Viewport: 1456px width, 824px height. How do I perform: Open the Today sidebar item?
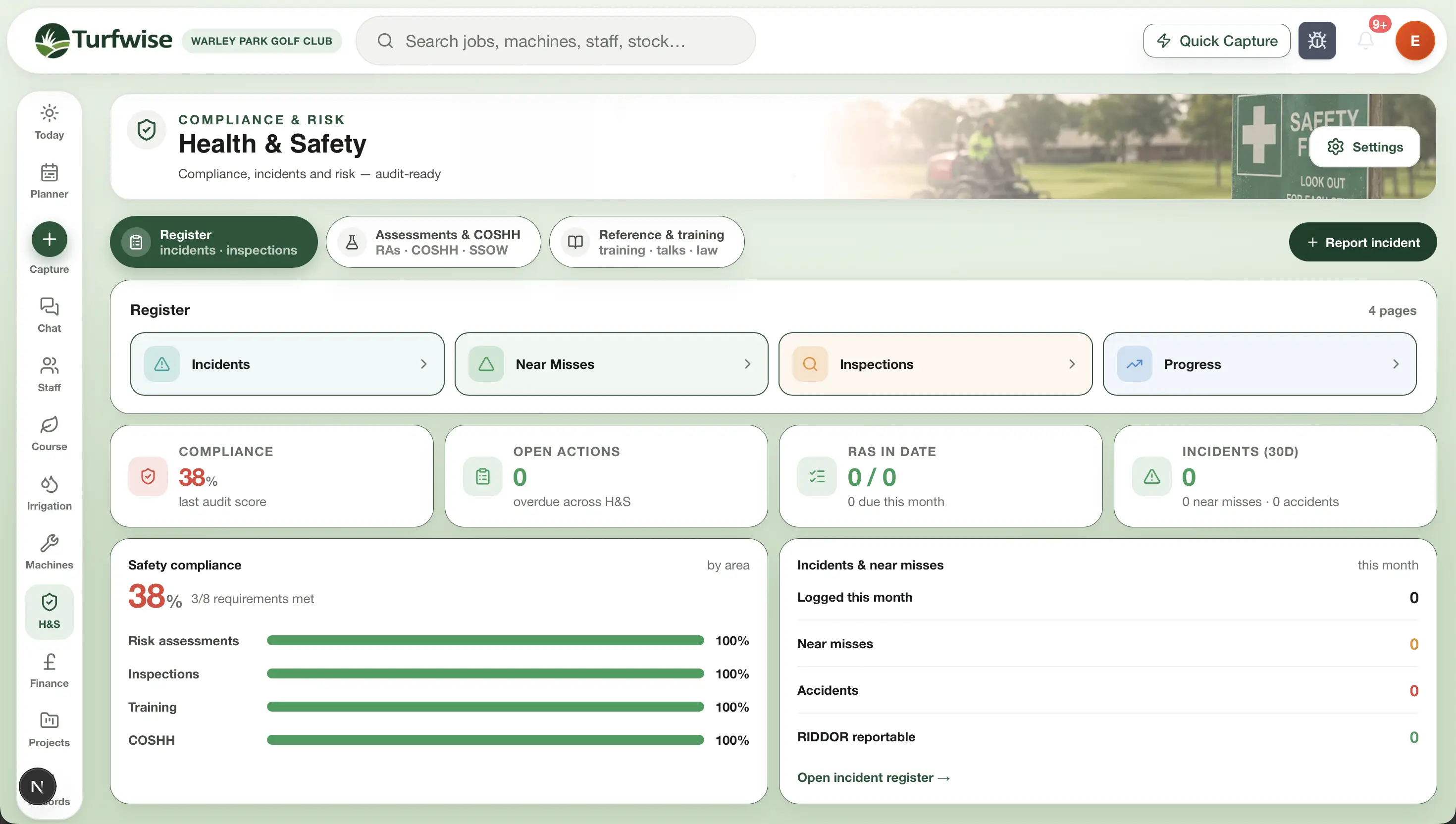coord(49,122)
